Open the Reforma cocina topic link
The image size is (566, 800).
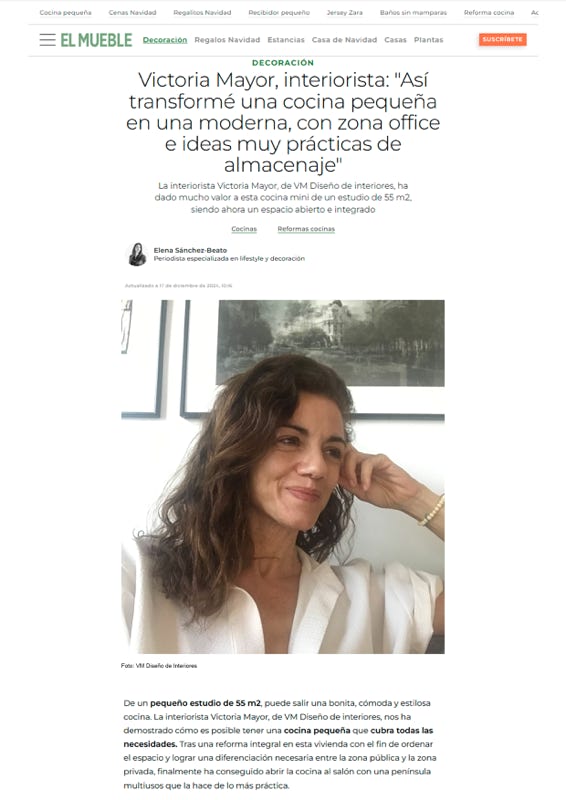click(x=488, y=12)
